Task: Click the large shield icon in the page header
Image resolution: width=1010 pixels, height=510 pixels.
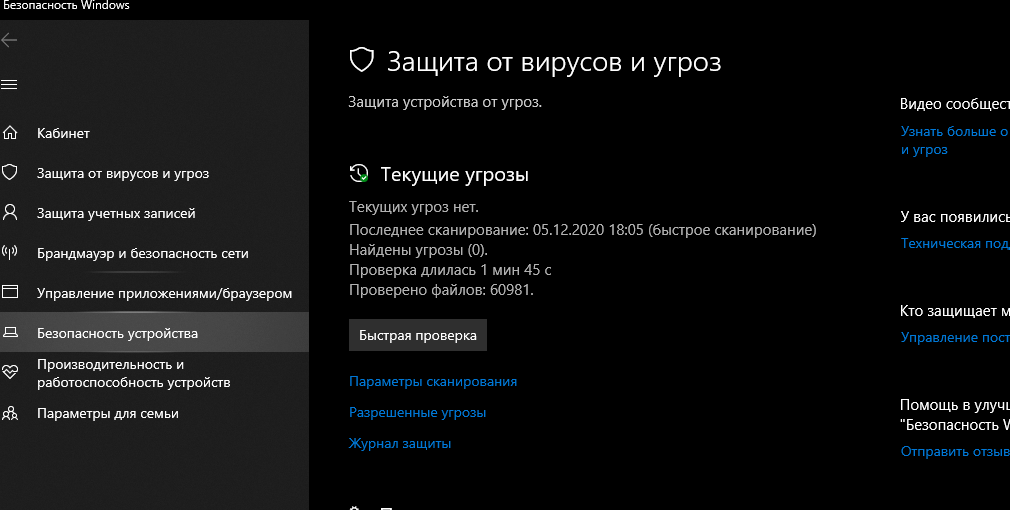Action: [x=361, y=60]
